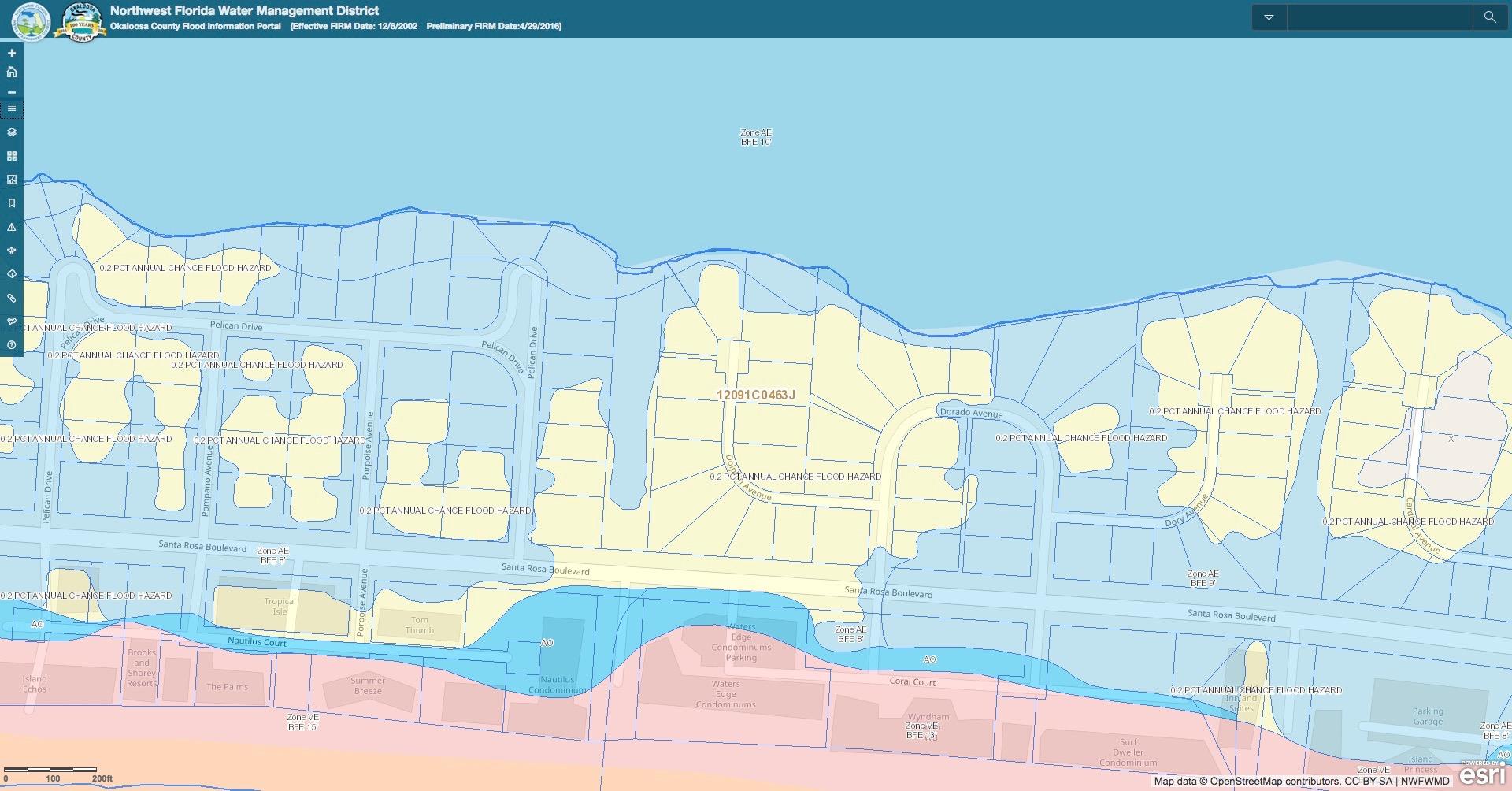The image size is (1512, 791).
Task: Click the Island Echos building label
Action: (x=35, y=684)
